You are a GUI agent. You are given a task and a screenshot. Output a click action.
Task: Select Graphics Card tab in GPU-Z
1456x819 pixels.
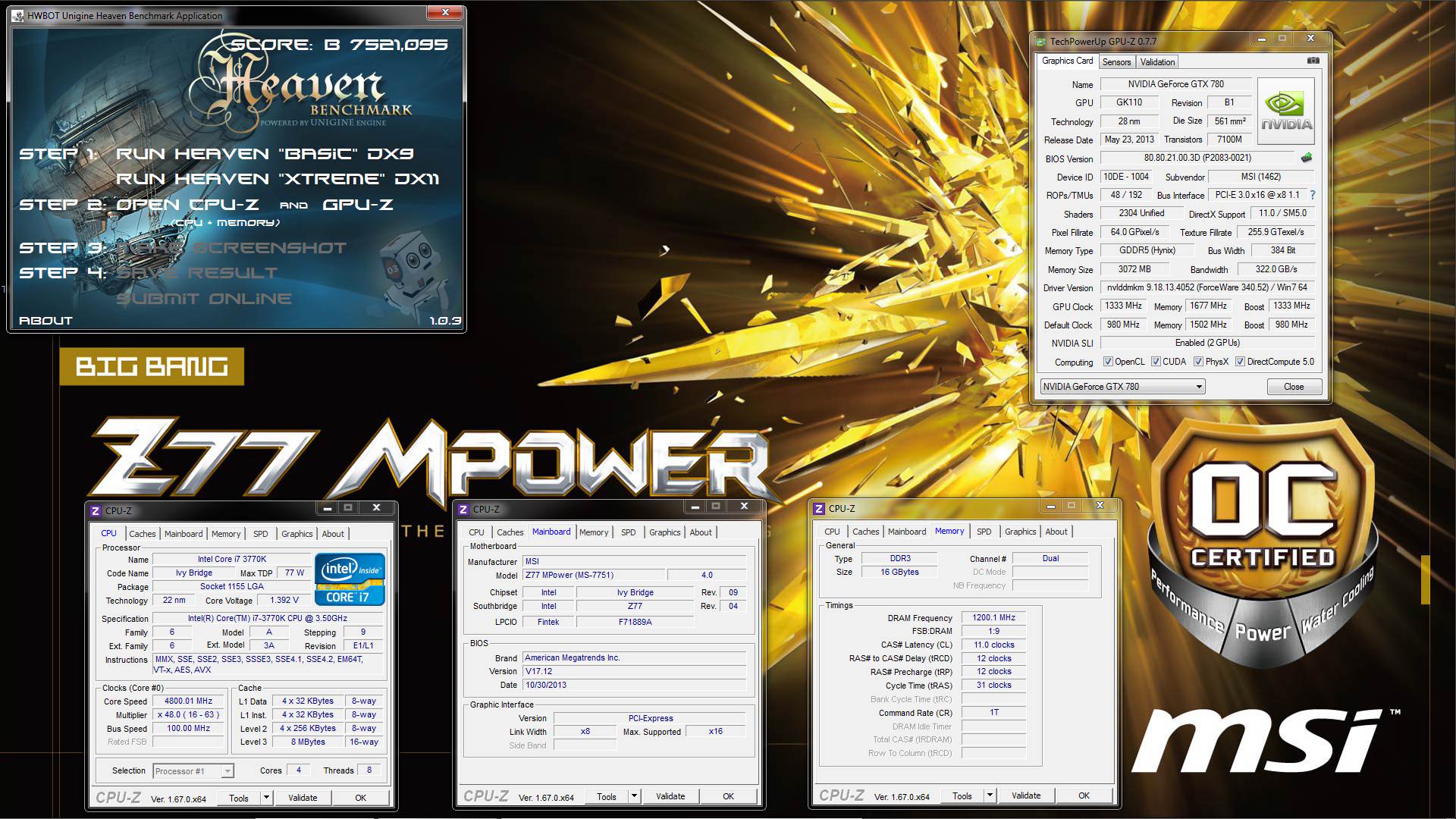(1067, 61)
